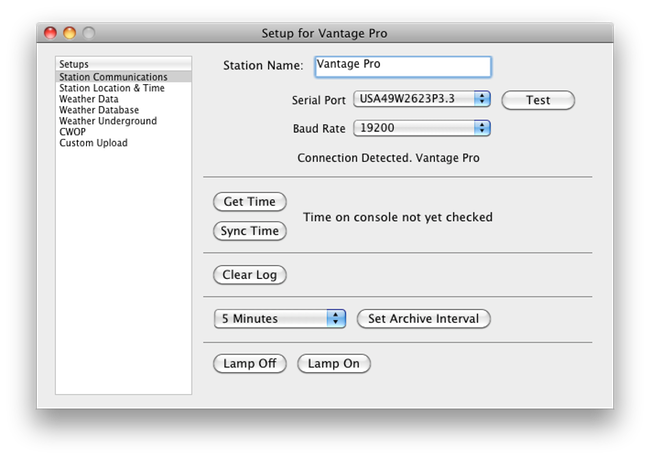Select Custom Upload in Setups list
This screenshot has width=650, height=459.
point(124,143)
